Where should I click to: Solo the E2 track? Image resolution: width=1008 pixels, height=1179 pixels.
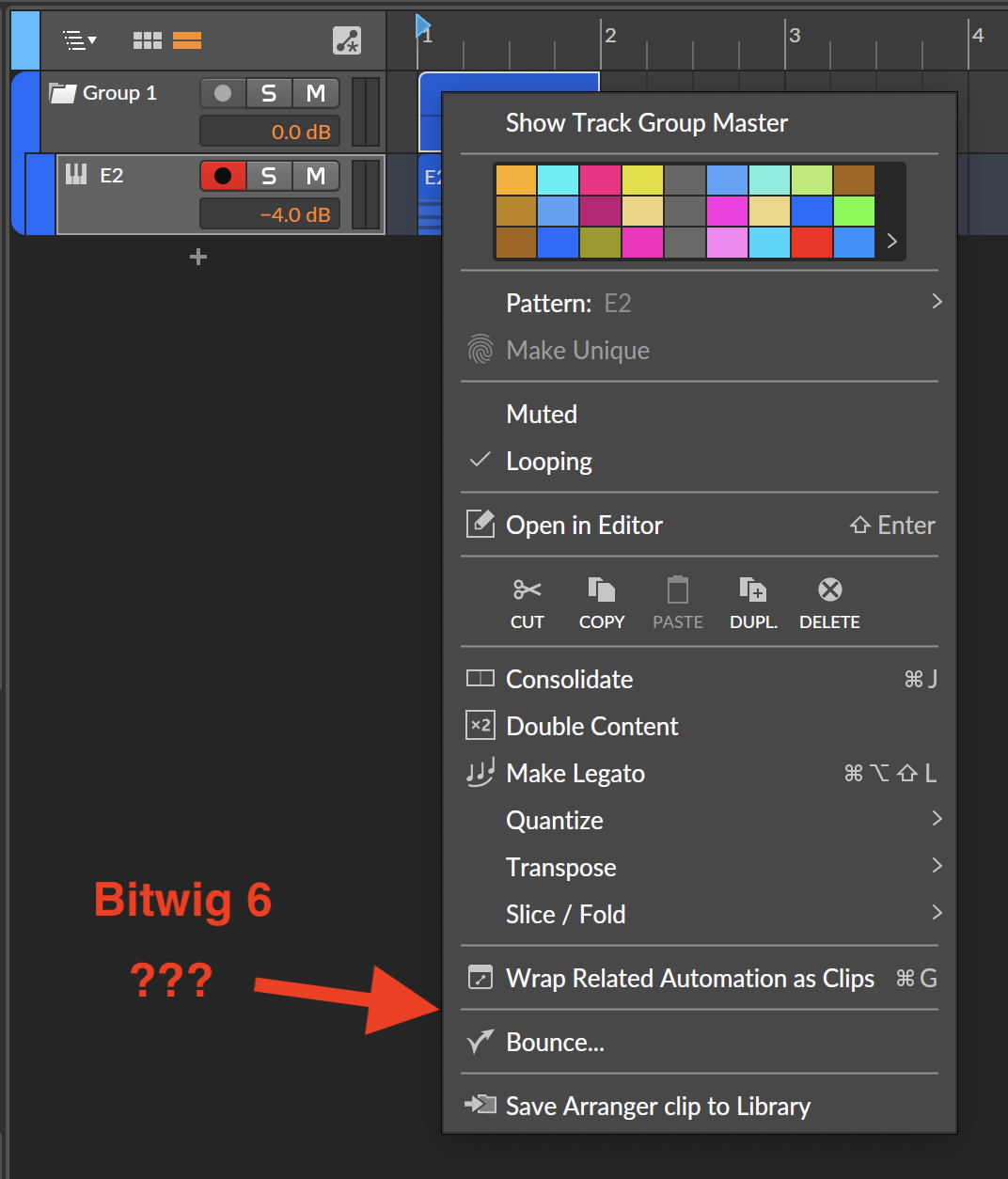269,176
